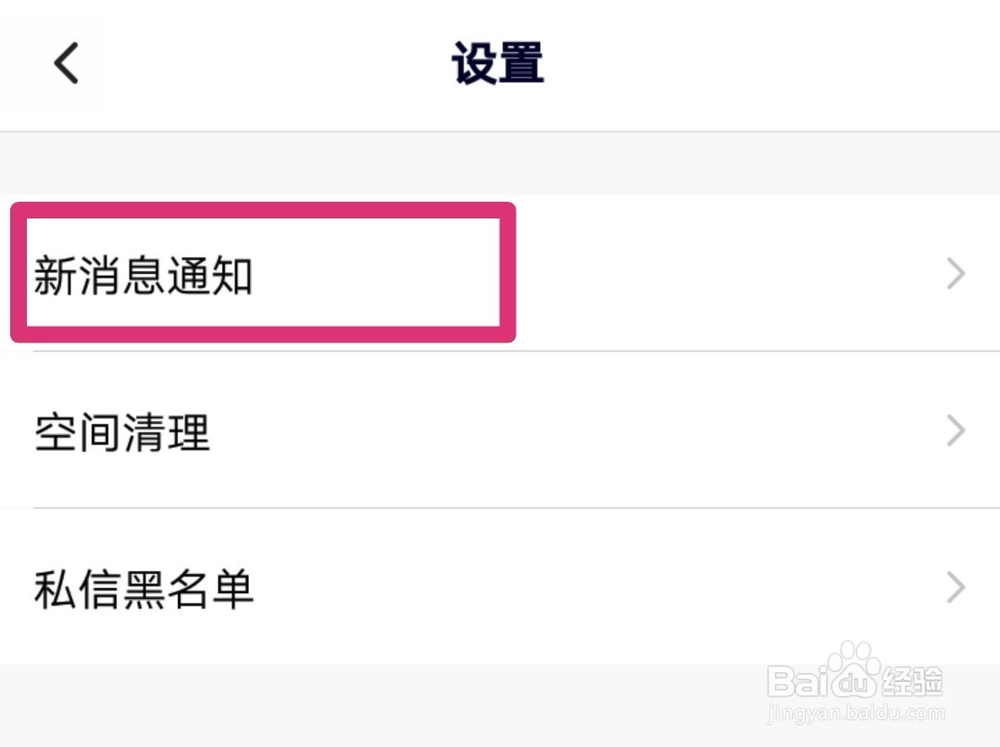Click the 新 character in 新消息通知
This screenshot has width=1000, height=747.
(x=55, y=276)
